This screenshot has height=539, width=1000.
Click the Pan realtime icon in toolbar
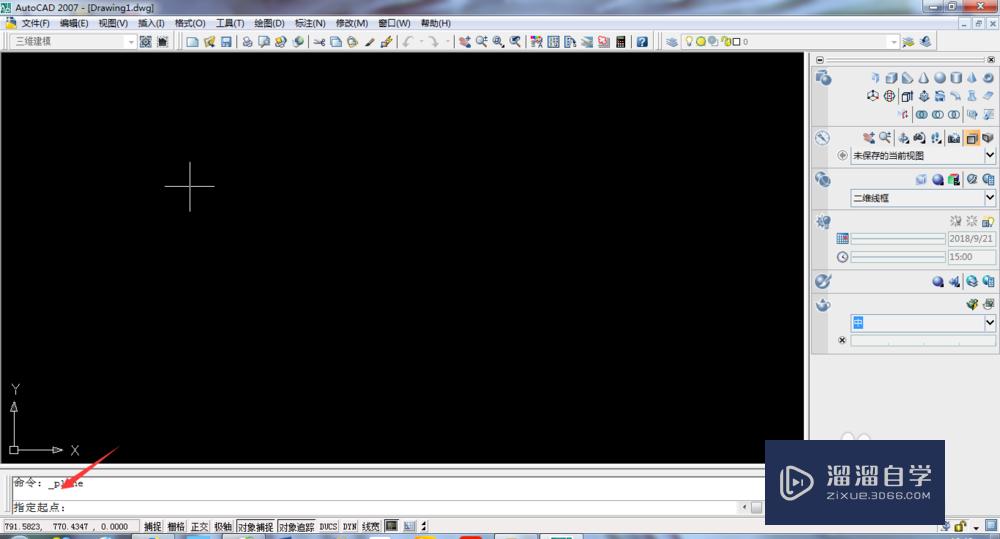(464, 41)
